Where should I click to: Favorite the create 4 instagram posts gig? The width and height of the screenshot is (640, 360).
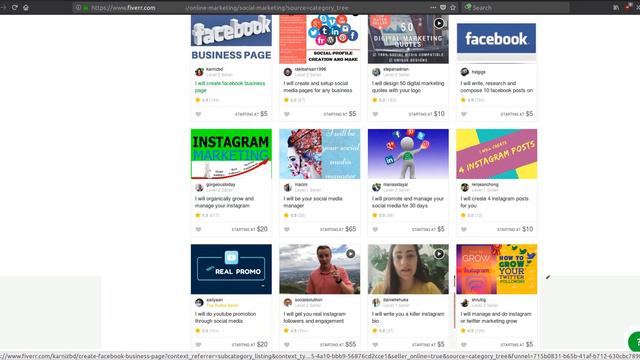click(x=464, y=229)
